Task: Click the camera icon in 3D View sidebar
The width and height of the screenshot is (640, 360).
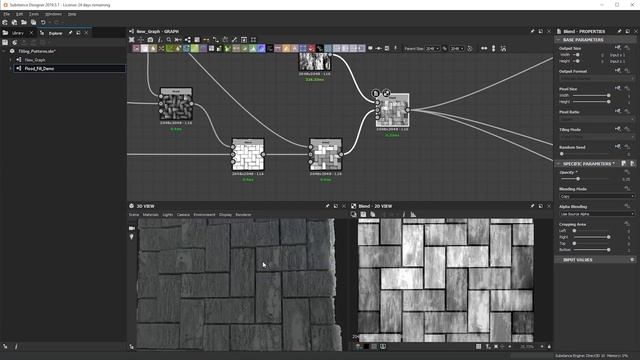Action: 131,228
